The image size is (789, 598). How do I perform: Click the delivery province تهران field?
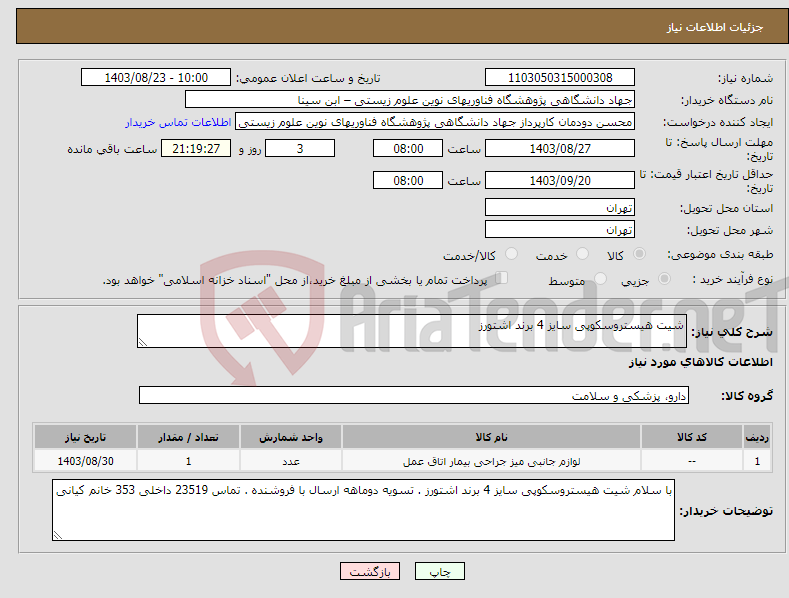[x=560, y=207]
